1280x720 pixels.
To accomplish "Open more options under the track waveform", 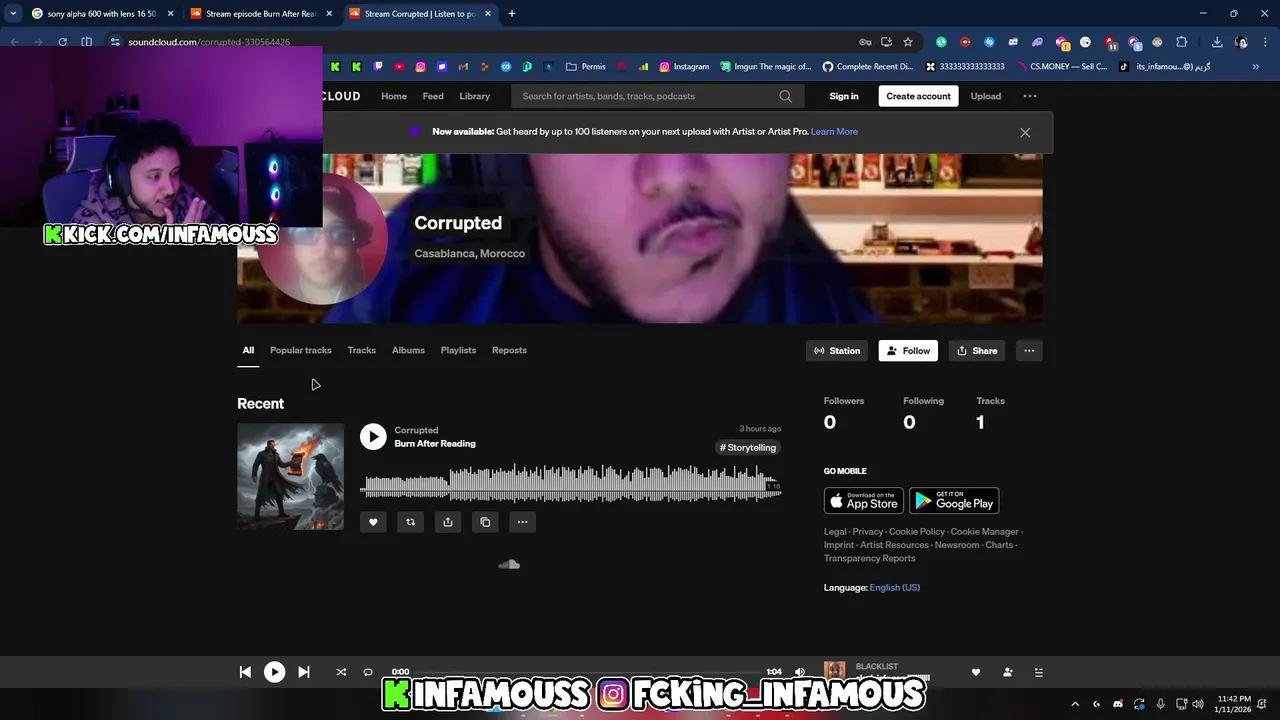I will click(522, 522).
